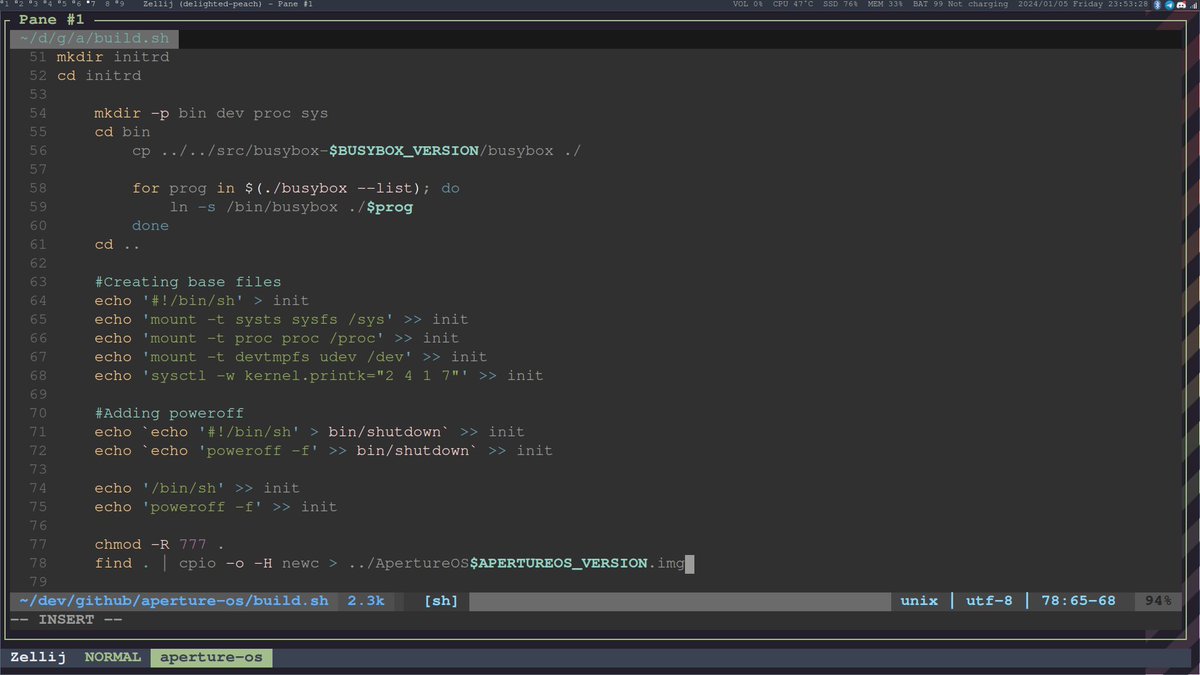Click line number 79 in the gutter
This screenshot has height=675, width=1200.
click(38, 582)
